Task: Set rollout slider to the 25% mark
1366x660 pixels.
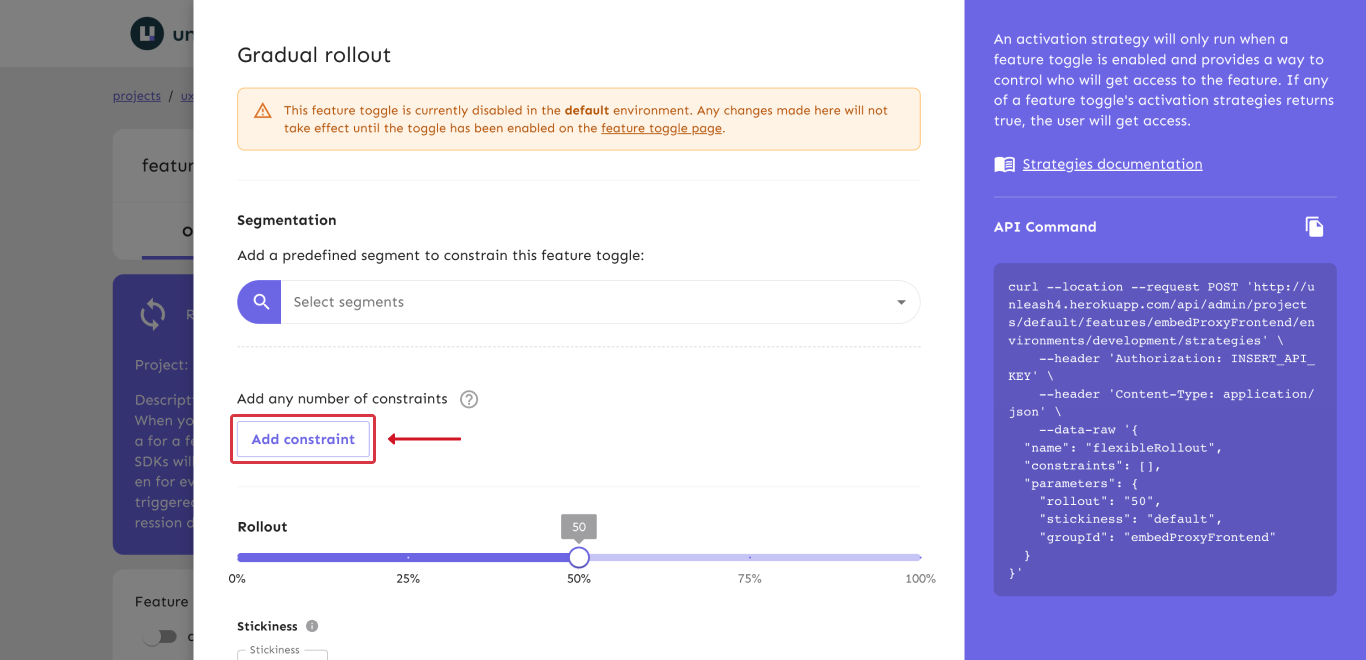Action: click(408, 557)
